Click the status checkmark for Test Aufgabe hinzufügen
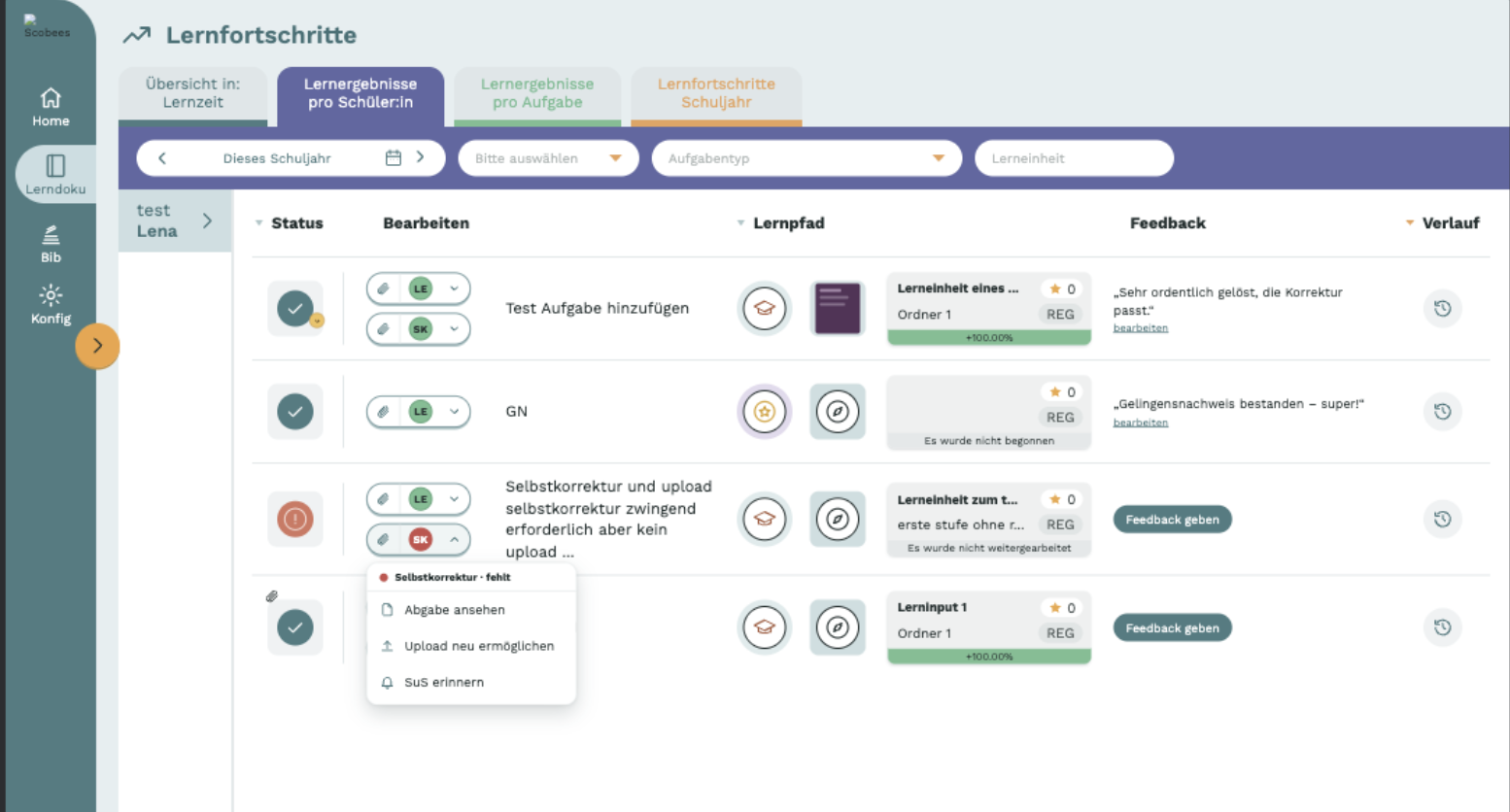 tap(295, 309)
